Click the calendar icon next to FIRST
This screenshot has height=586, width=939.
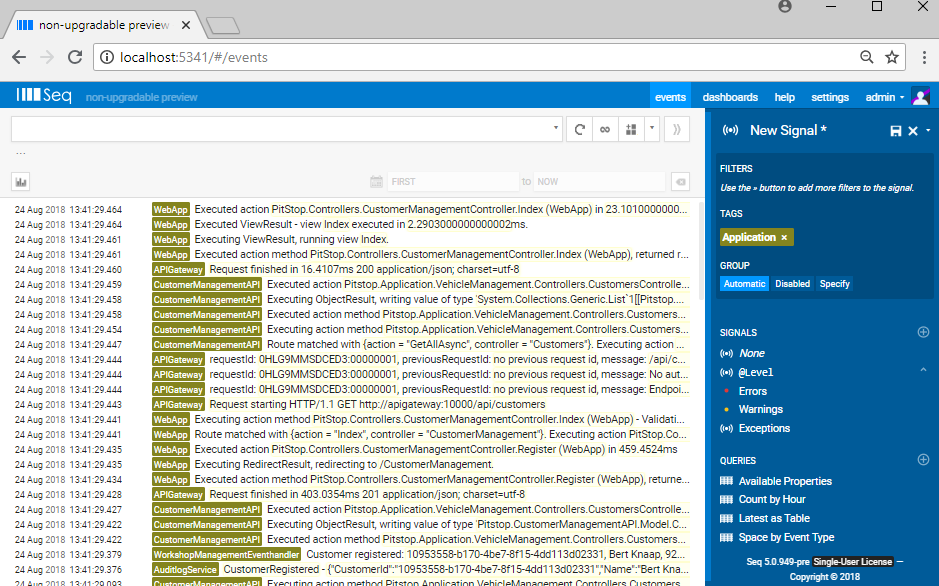(x=376, y=181)
